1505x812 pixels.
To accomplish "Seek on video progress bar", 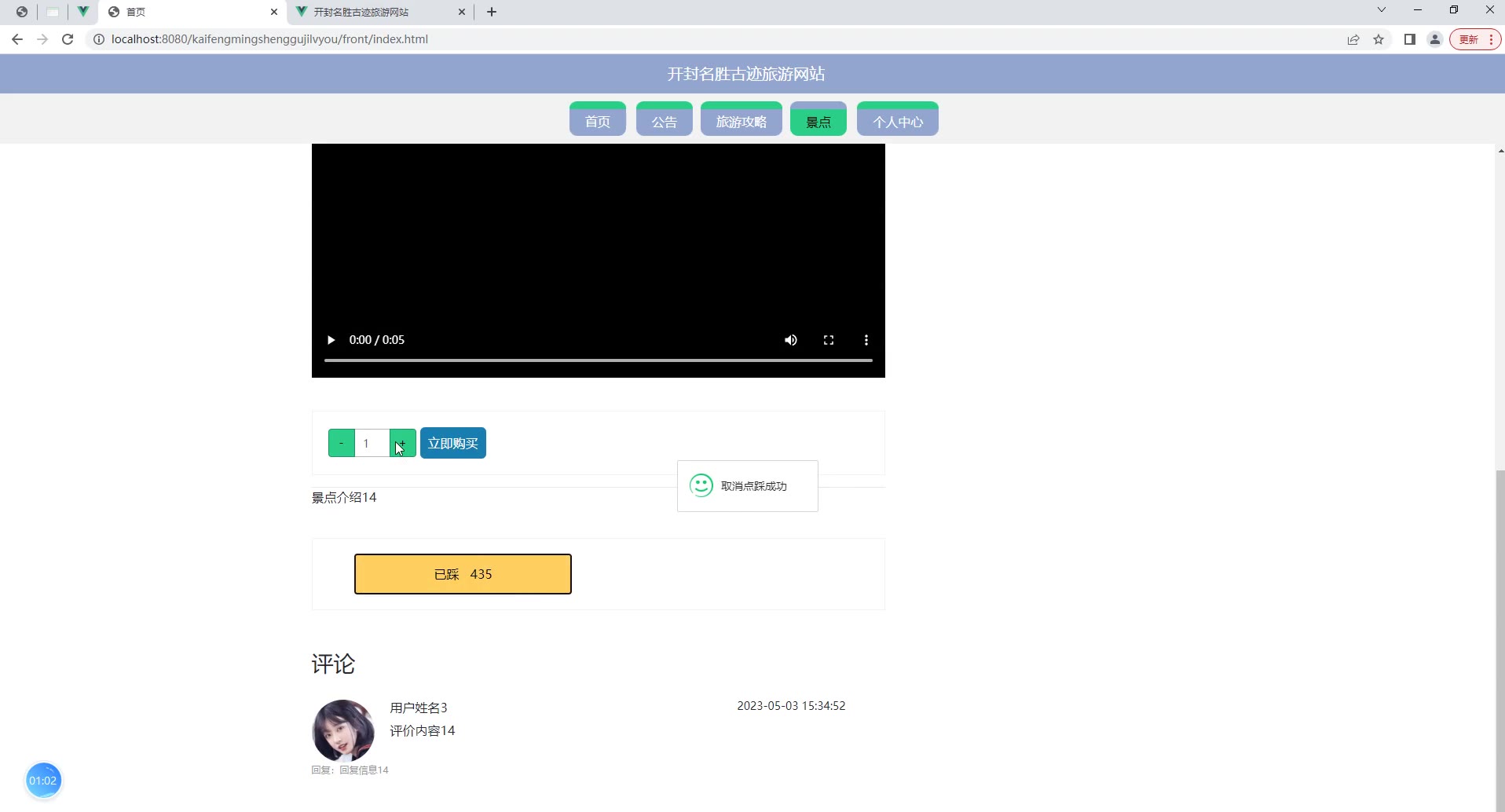I will click(599, 360).
